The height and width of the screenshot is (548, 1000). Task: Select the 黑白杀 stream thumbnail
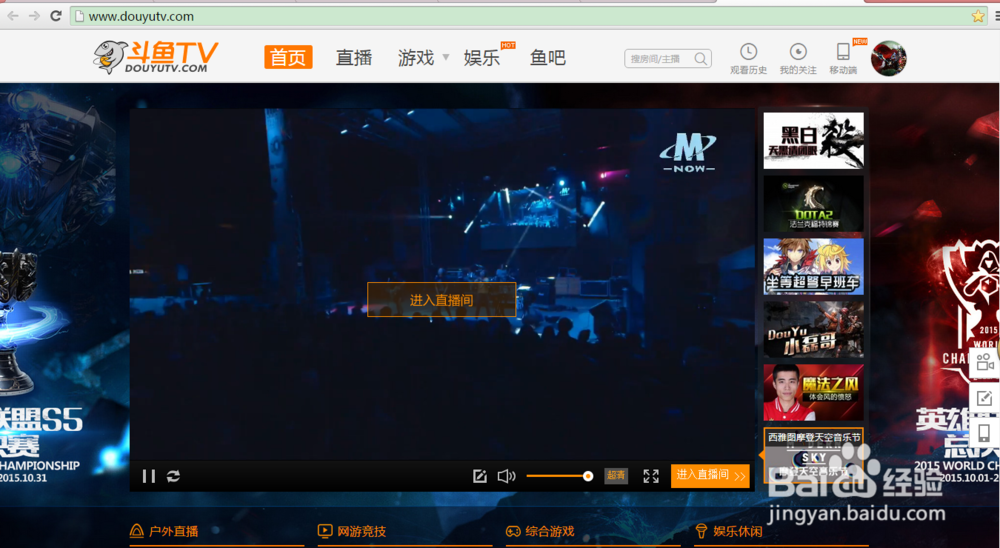[813, 140]
